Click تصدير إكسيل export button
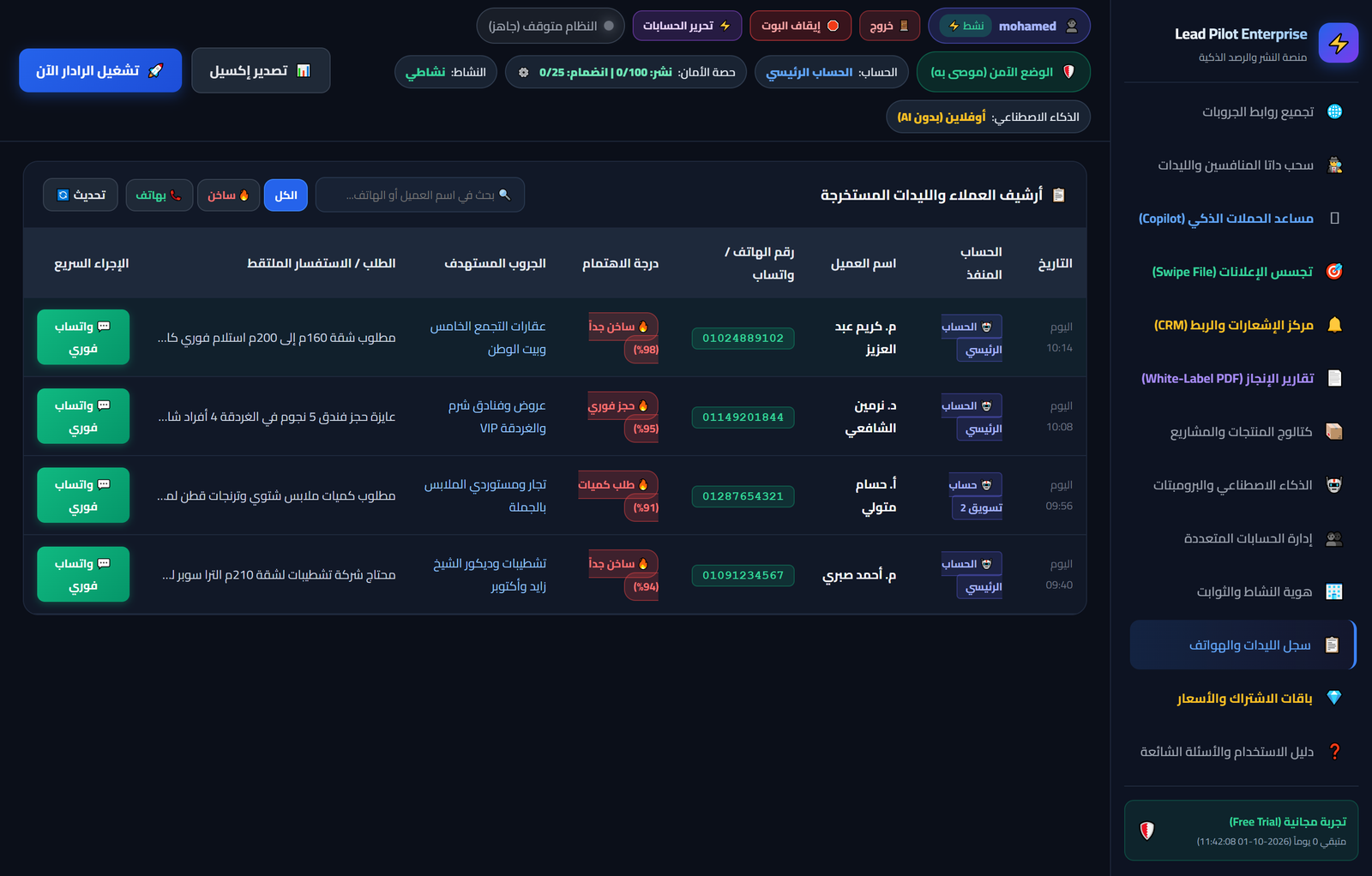The height and width of the screenshot is (876, 1372). tap(261, 70)
